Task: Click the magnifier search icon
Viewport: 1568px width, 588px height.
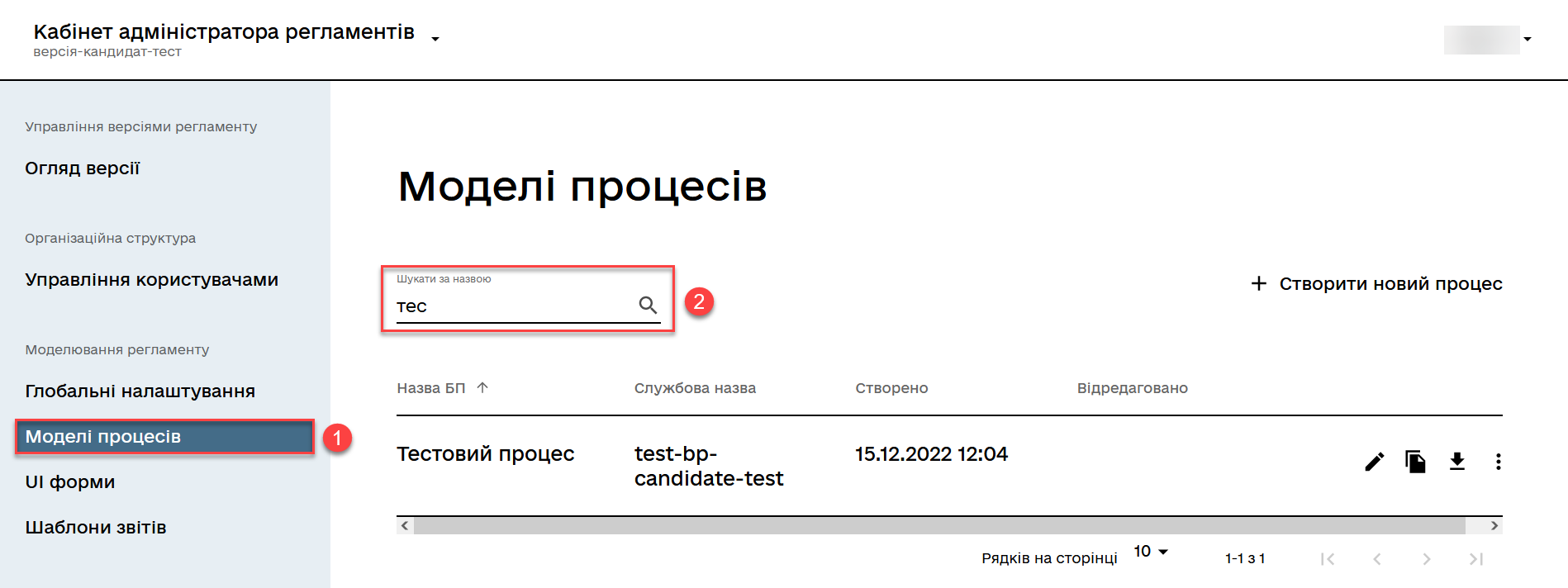Action: coord(648,306)
